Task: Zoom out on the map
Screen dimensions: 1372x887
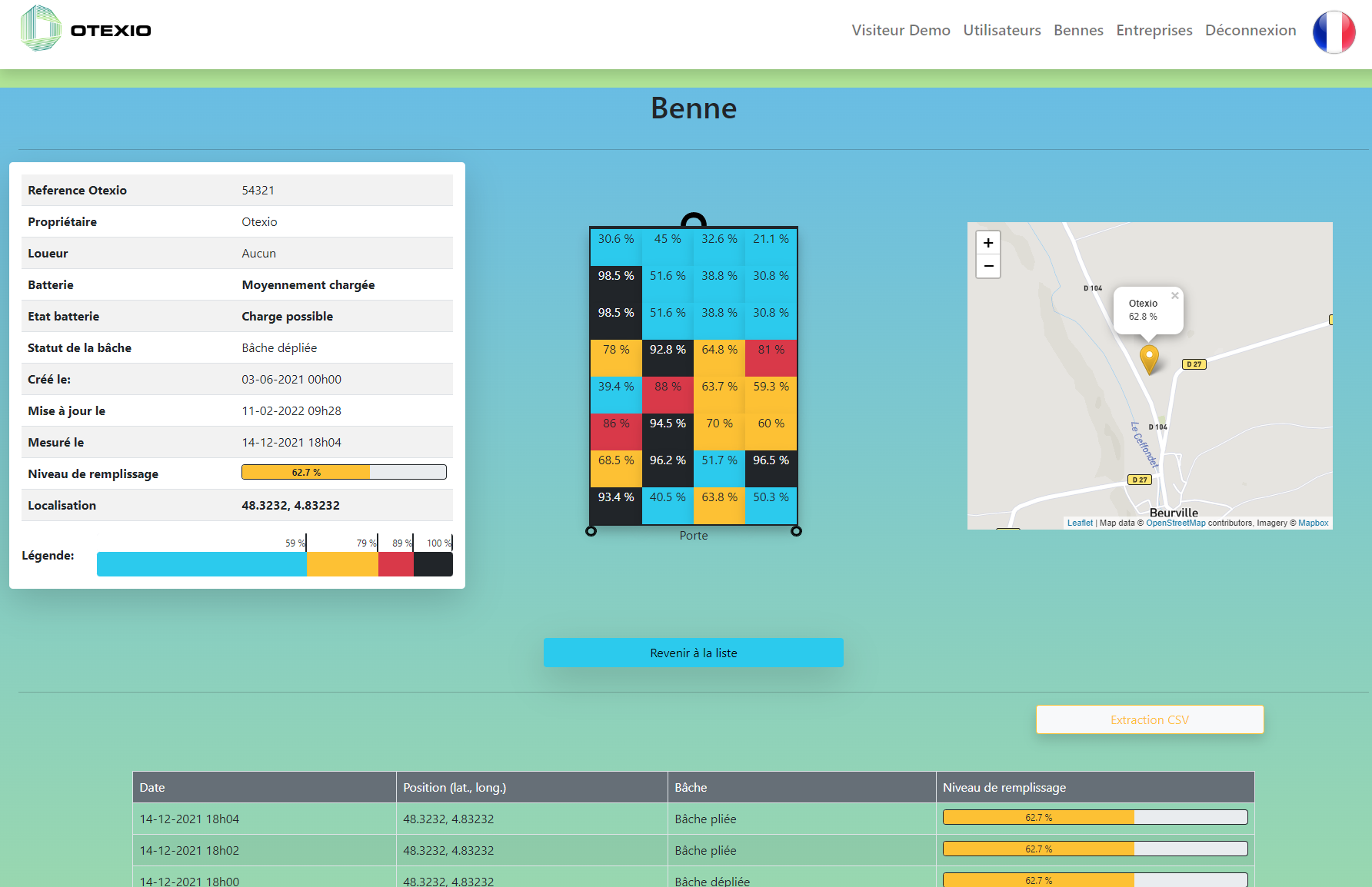Action: tap(988, 266)
